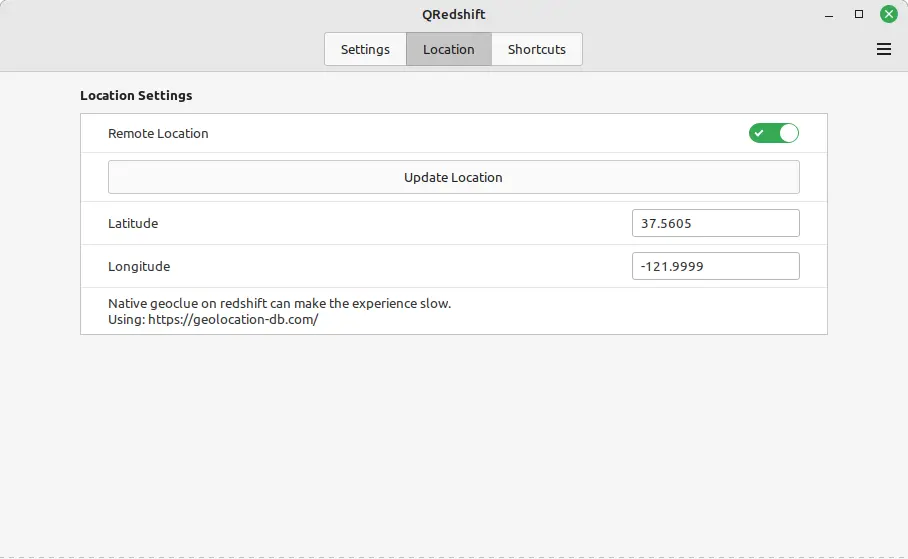The image size is (908, 559).
Task: Click the Longitude row label
Action: [139, 266]
